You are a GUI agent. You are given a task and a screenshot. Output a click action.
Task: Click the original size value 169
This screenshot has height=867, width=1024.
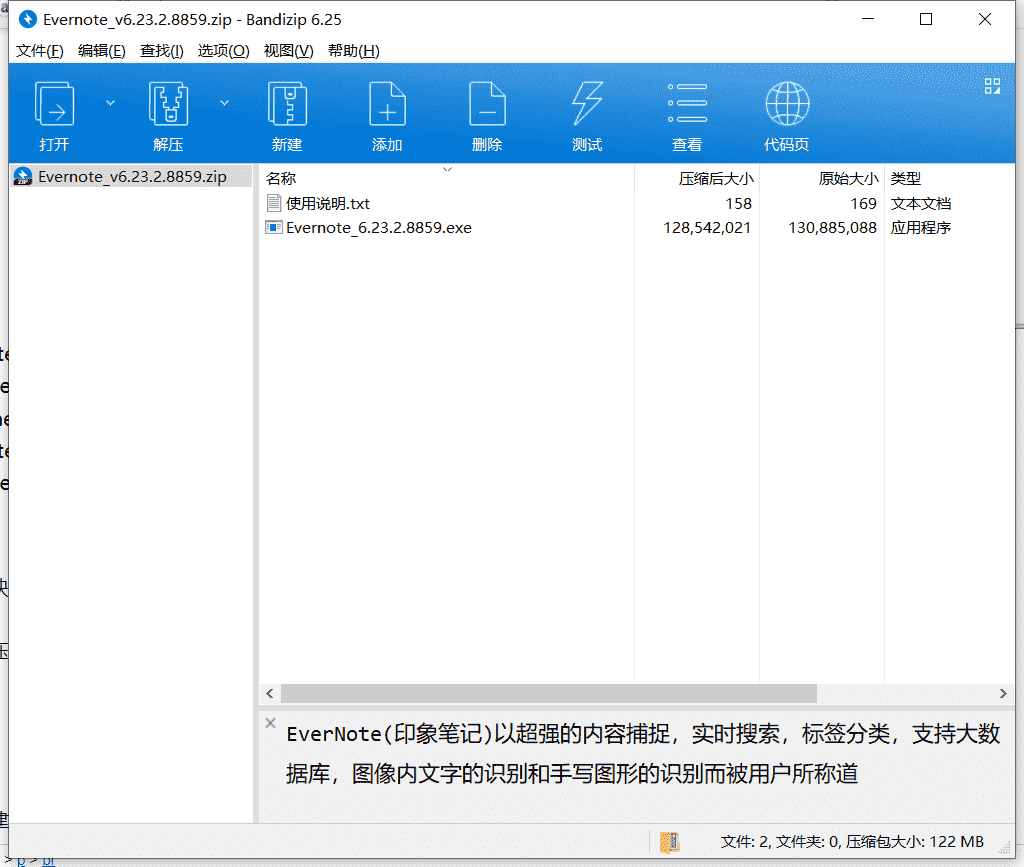[863, 204]
